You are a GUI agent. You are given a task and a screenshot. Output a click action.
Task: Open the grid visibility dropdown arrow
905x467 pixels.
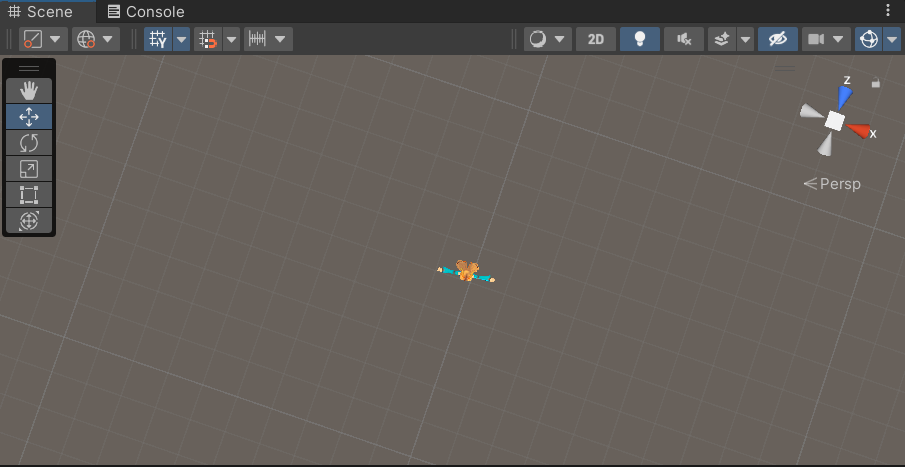(181, 39)
